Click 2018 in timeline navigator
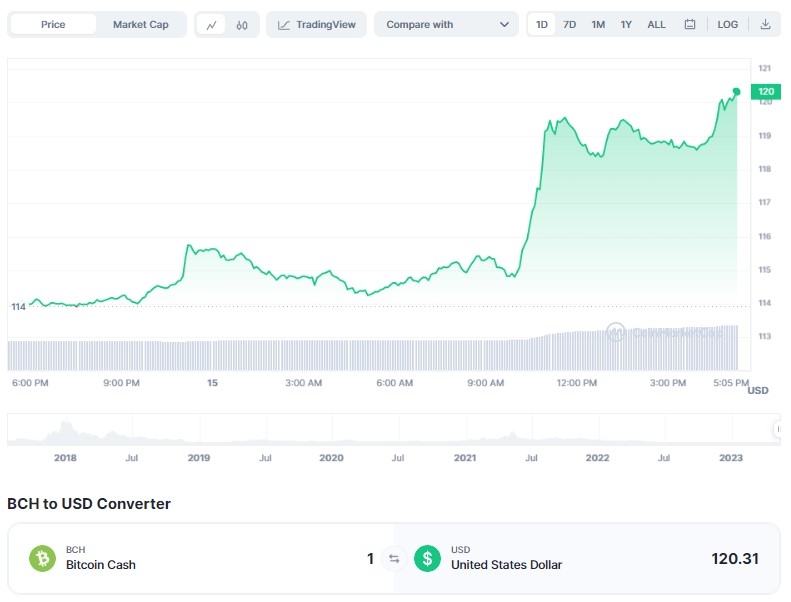This screenshot has width=791, height=602. click(65, 458)
